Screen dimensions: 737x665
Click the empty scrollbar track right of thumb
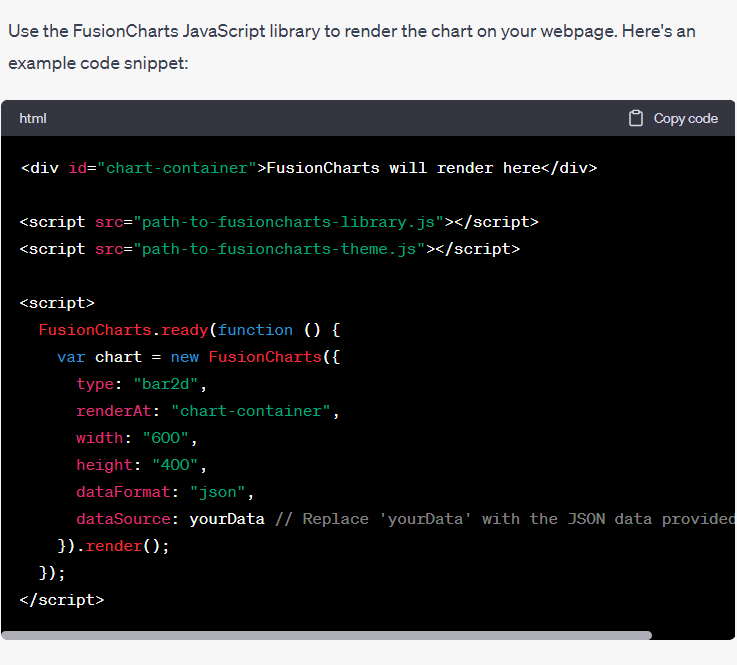[692, 635]
